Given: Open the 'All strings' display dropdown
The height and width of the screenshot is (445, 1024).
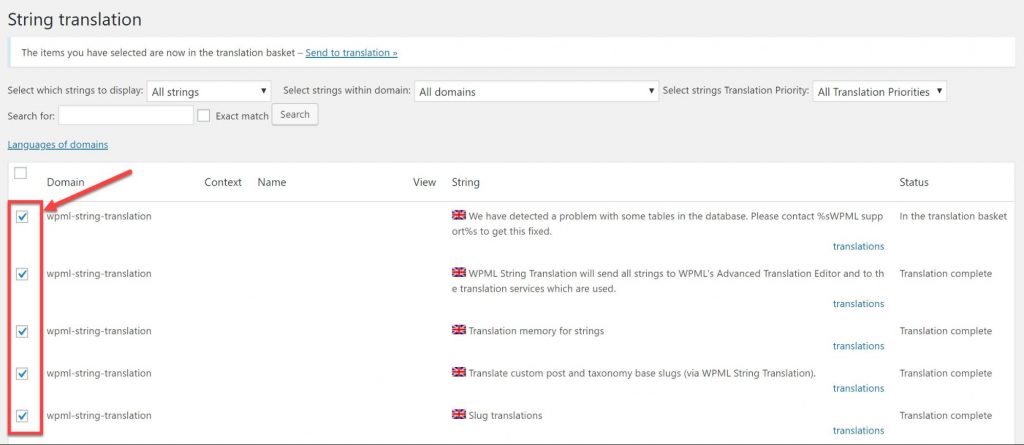Looking at the screenshot, I should click(209, 91).
